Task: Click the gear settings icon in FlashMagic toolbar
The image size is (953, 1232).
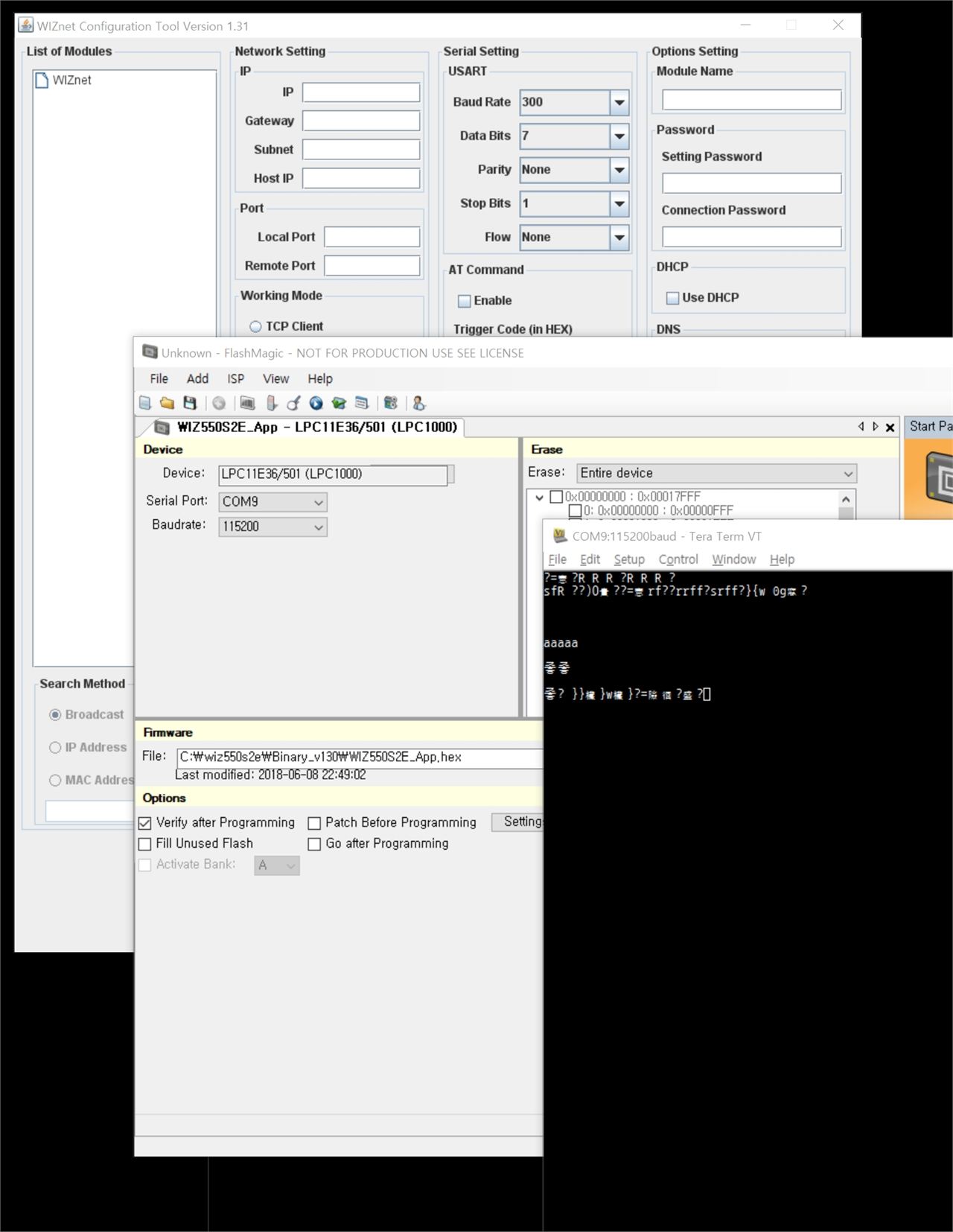Action: (x=391, y=403)
